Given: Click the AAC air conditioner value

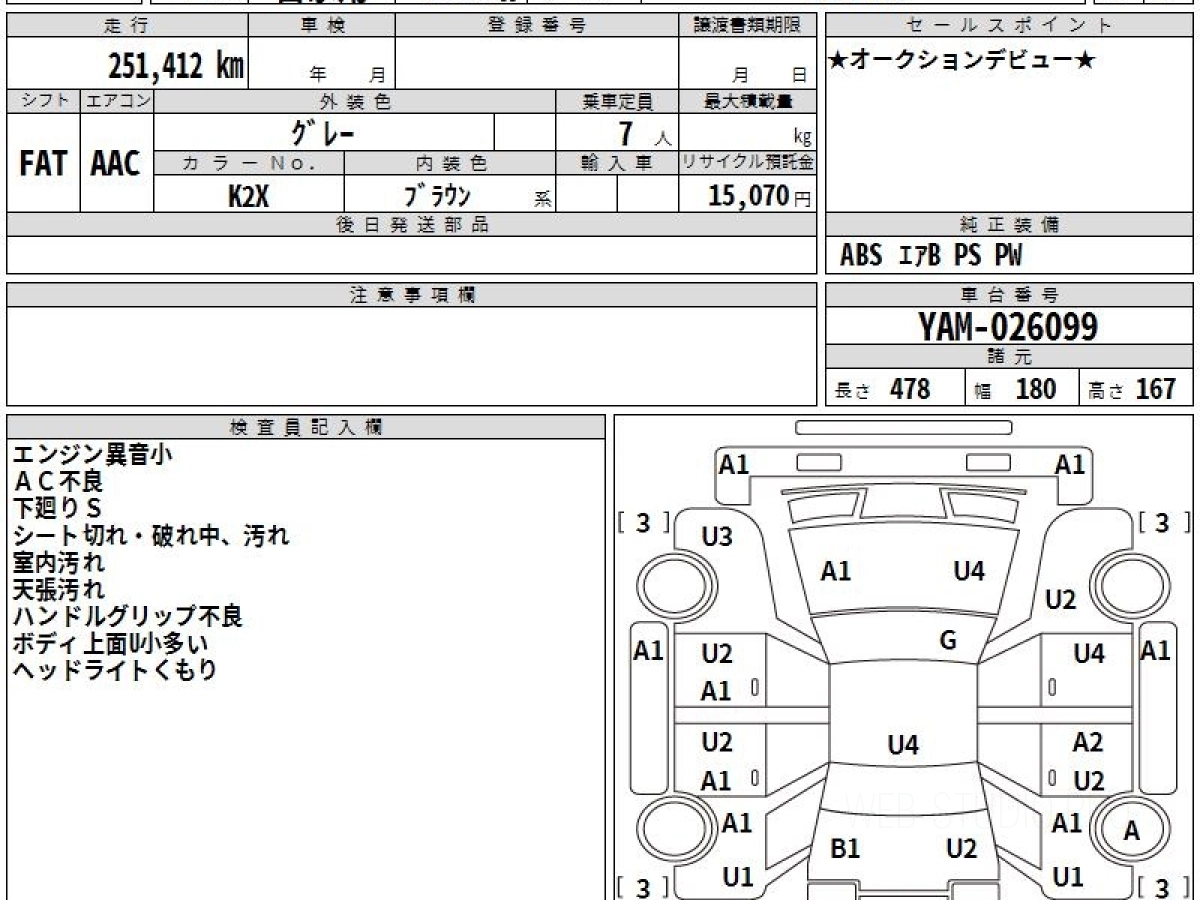Looking at the screenshot, I should (x=116, y=163).
